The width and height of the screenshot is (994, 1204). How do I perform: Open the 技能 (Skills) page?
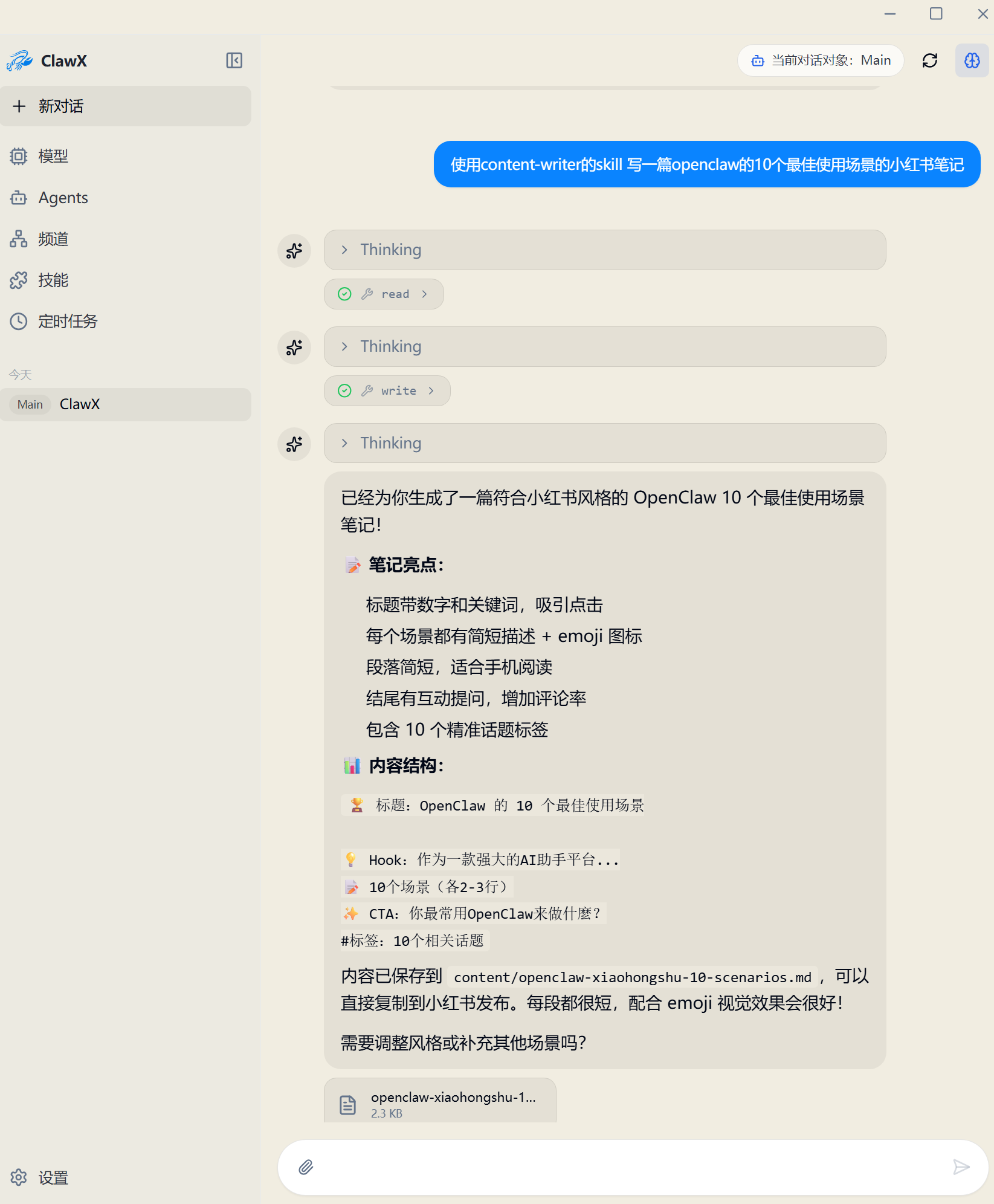click(x=126, y=280)
